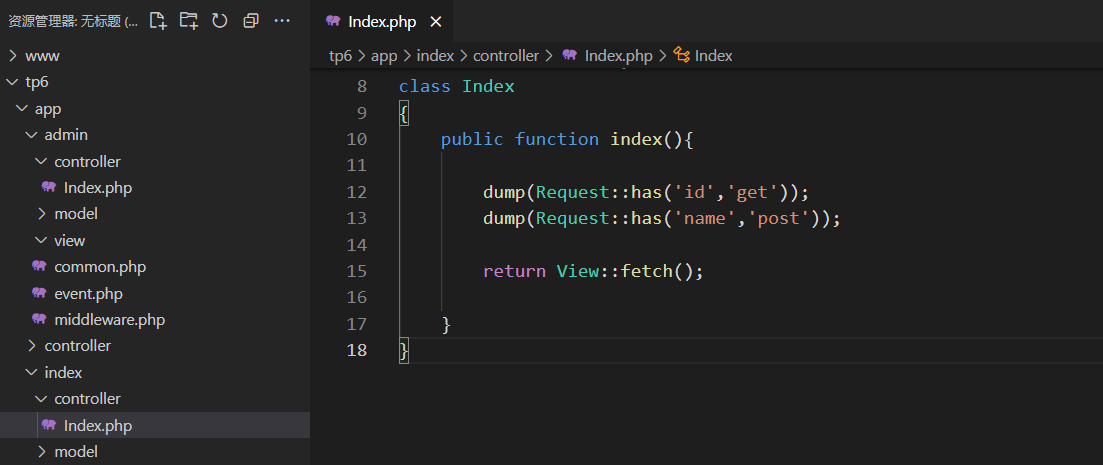The height and width of the screenshot is (465, 1103).
Task: Collapse all folders with the collapse icon
Action: pos(250,21)
